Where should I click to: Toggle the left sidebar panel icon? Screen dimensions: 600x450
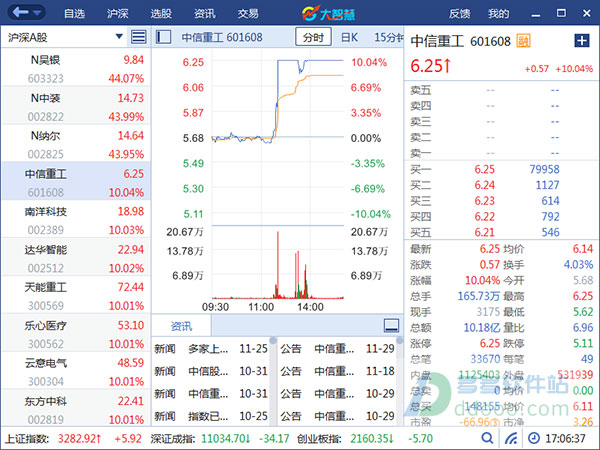point(163,37)
